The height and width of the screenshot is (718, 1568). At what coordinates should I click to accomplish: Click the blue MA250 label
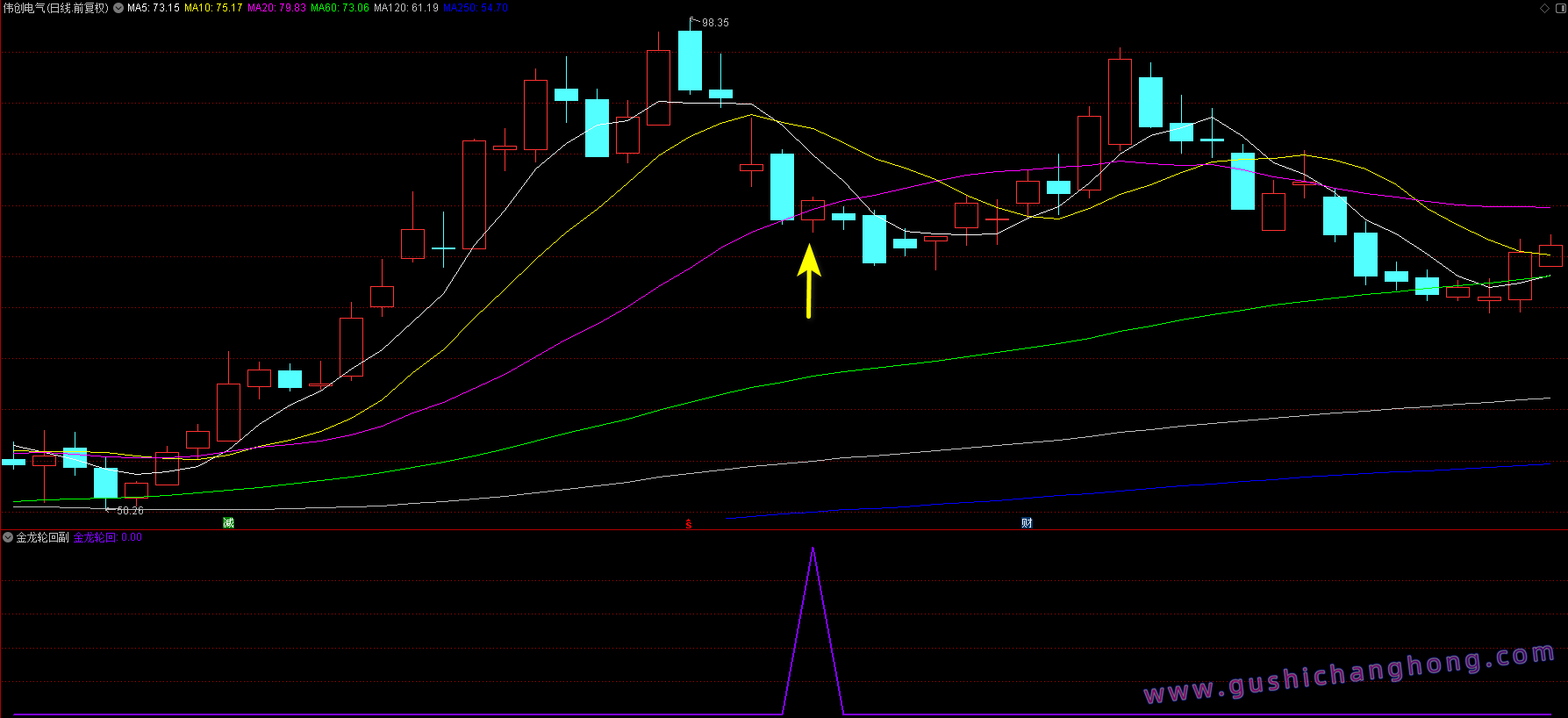[475, 8]
